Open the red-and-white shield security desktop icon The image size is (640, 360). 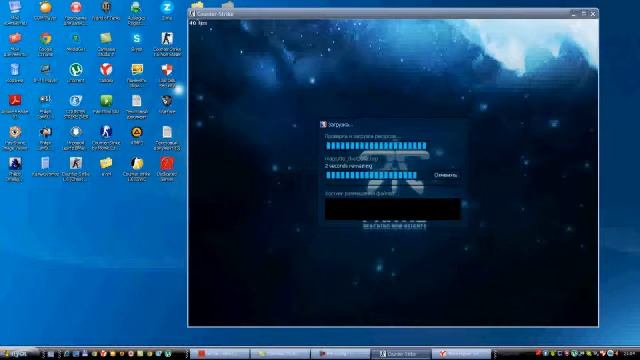167,75
